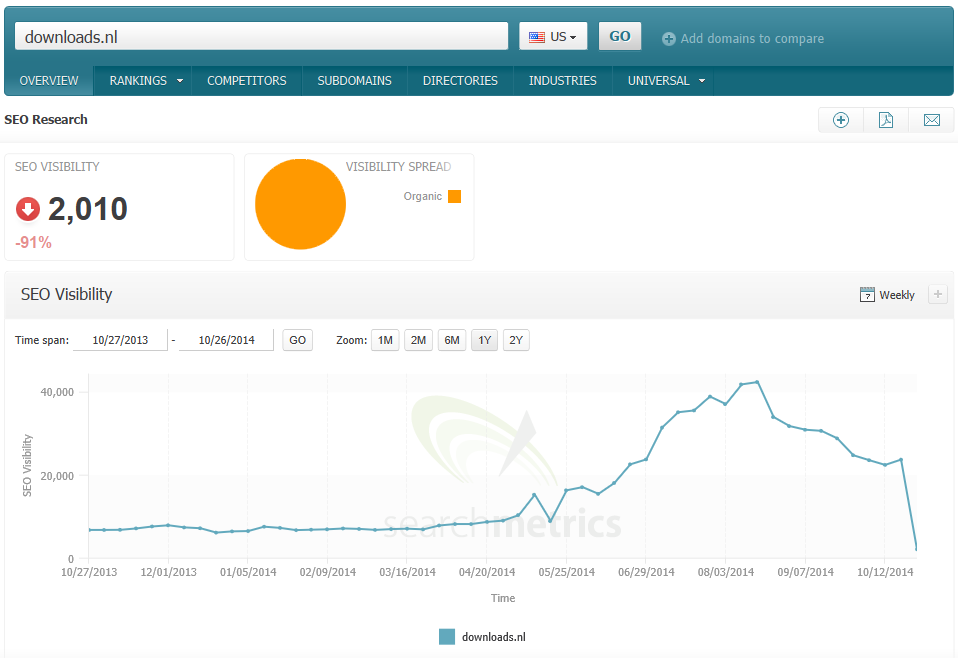Set chart zoom to 1M

(385, 340)
